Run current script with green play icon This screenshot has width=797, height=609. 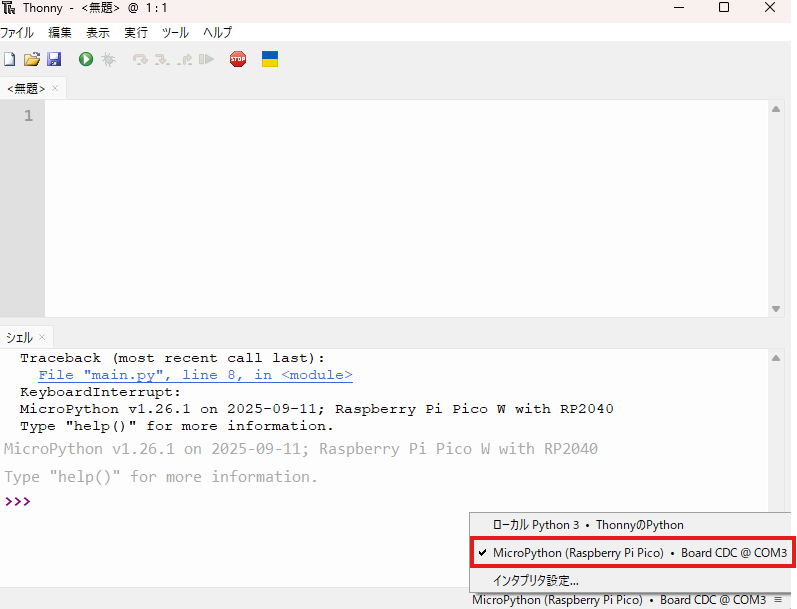pos(86,59)
